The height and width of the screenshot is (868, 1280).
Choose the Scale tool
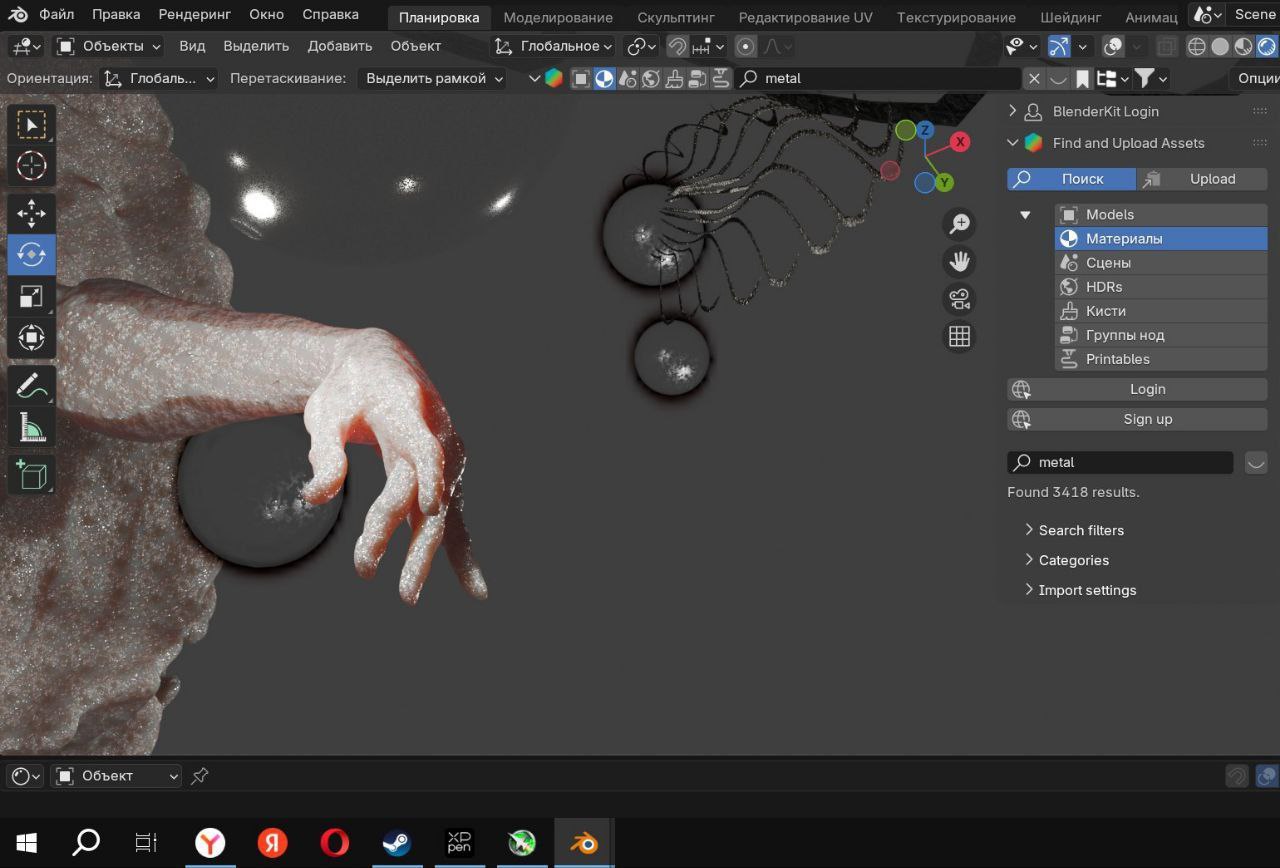tap(31, 296)
